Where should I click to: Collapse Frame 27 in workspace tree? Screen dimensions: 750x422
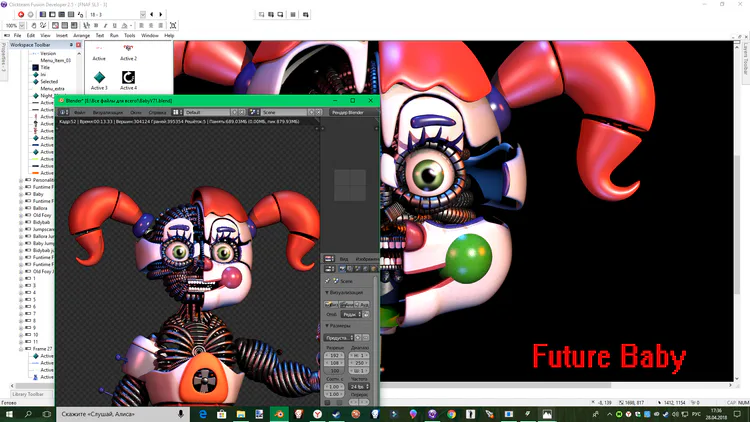(21, 349)
